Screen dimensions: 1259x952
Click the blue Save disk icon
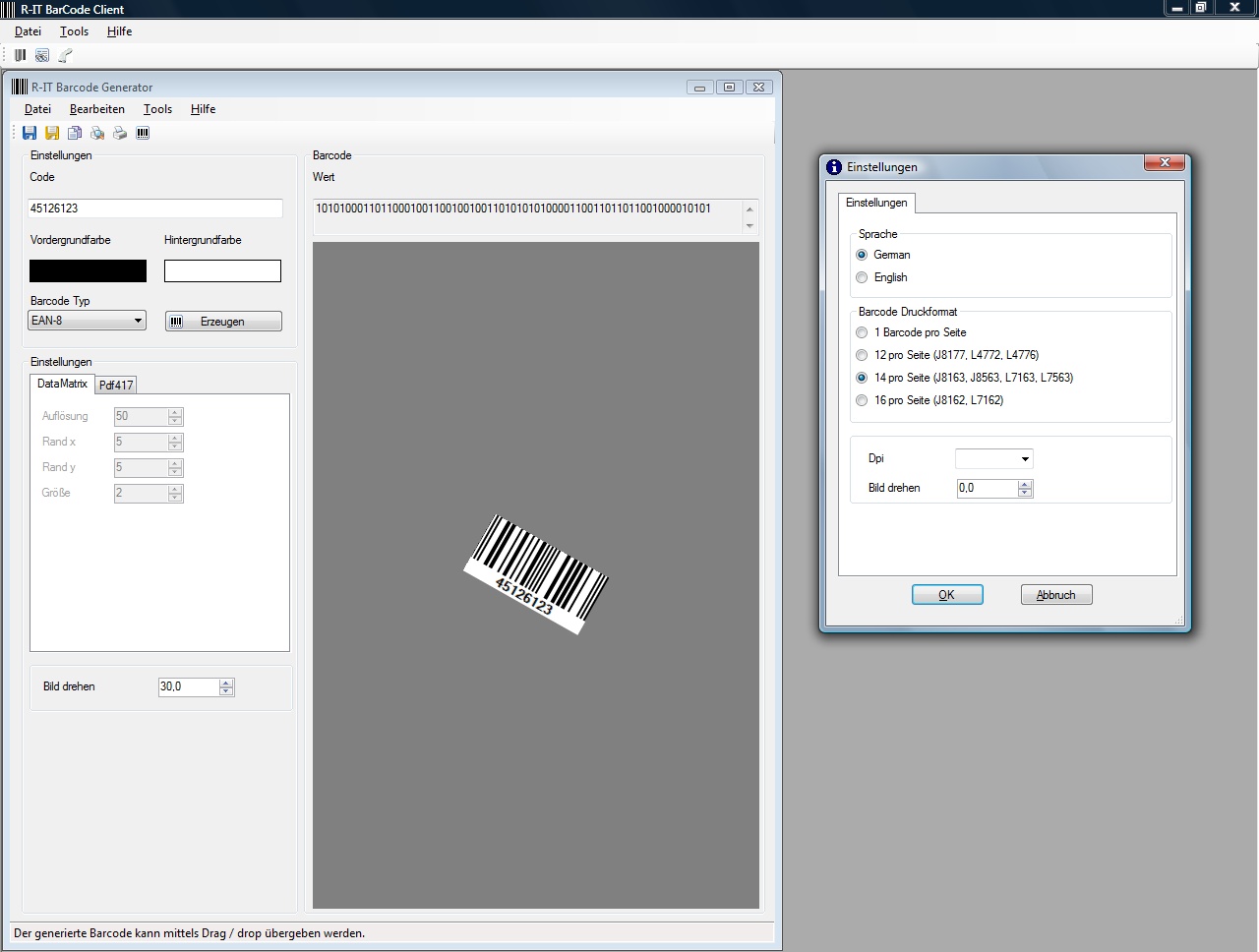(30, 133)
